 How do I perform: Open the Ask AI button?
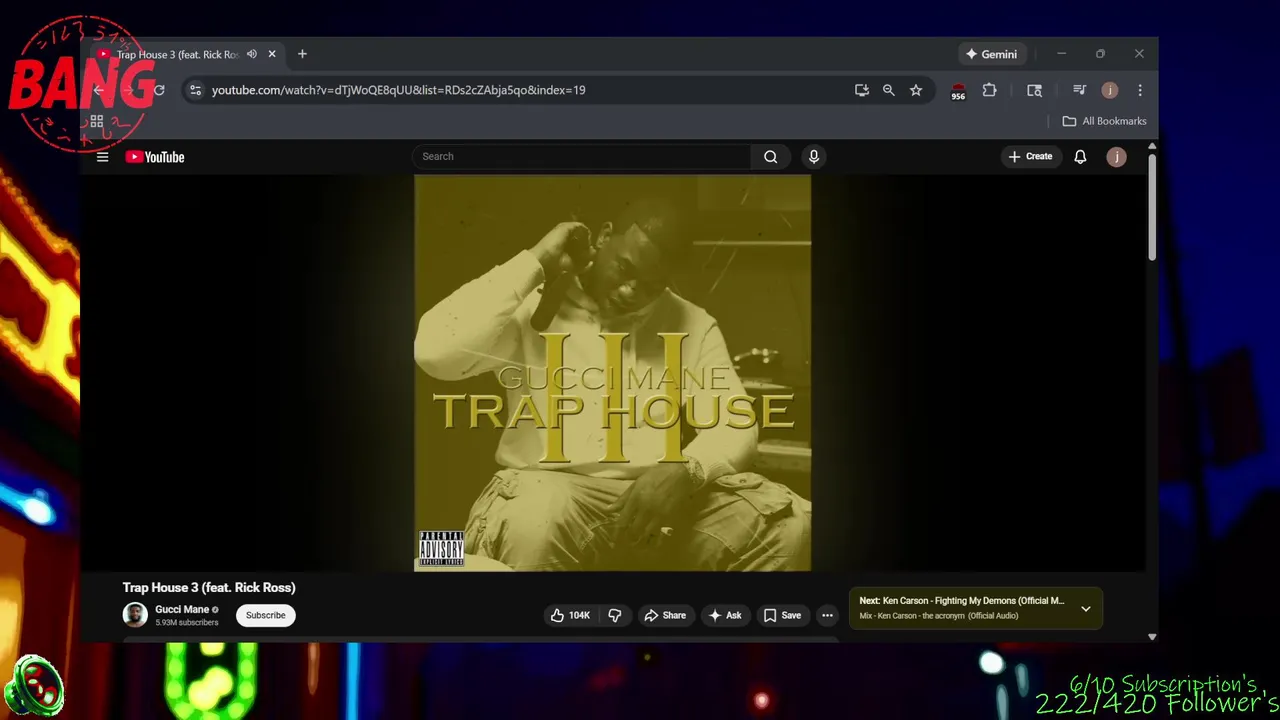pos(725,616)
